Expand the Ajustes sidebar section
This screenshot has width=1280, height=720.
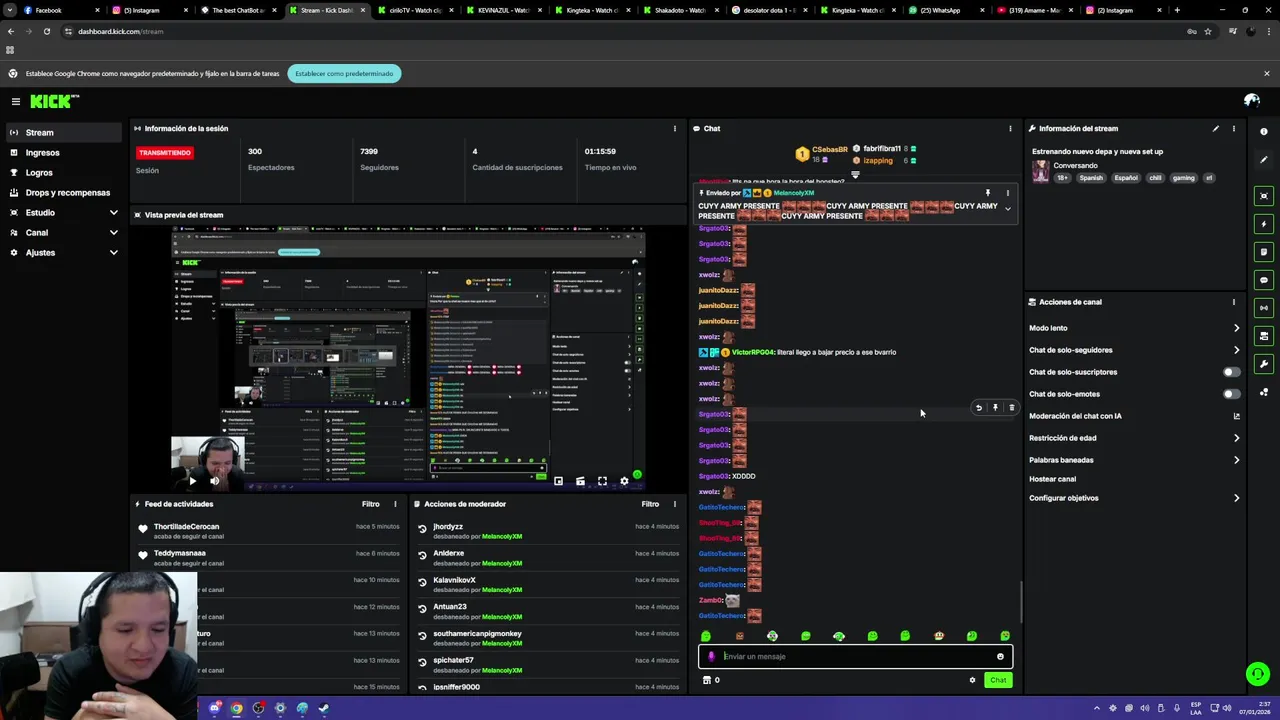[x=114, y=252]
